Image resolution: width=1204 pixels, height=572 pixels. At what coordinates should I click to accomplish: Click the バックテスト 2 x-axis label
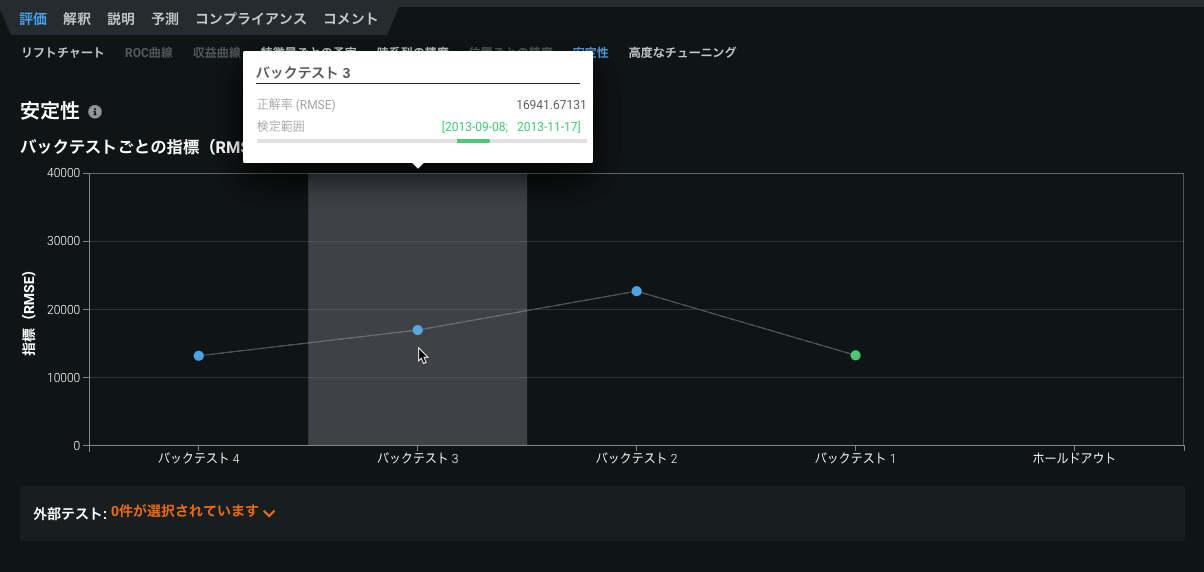(x=637, y=458)
